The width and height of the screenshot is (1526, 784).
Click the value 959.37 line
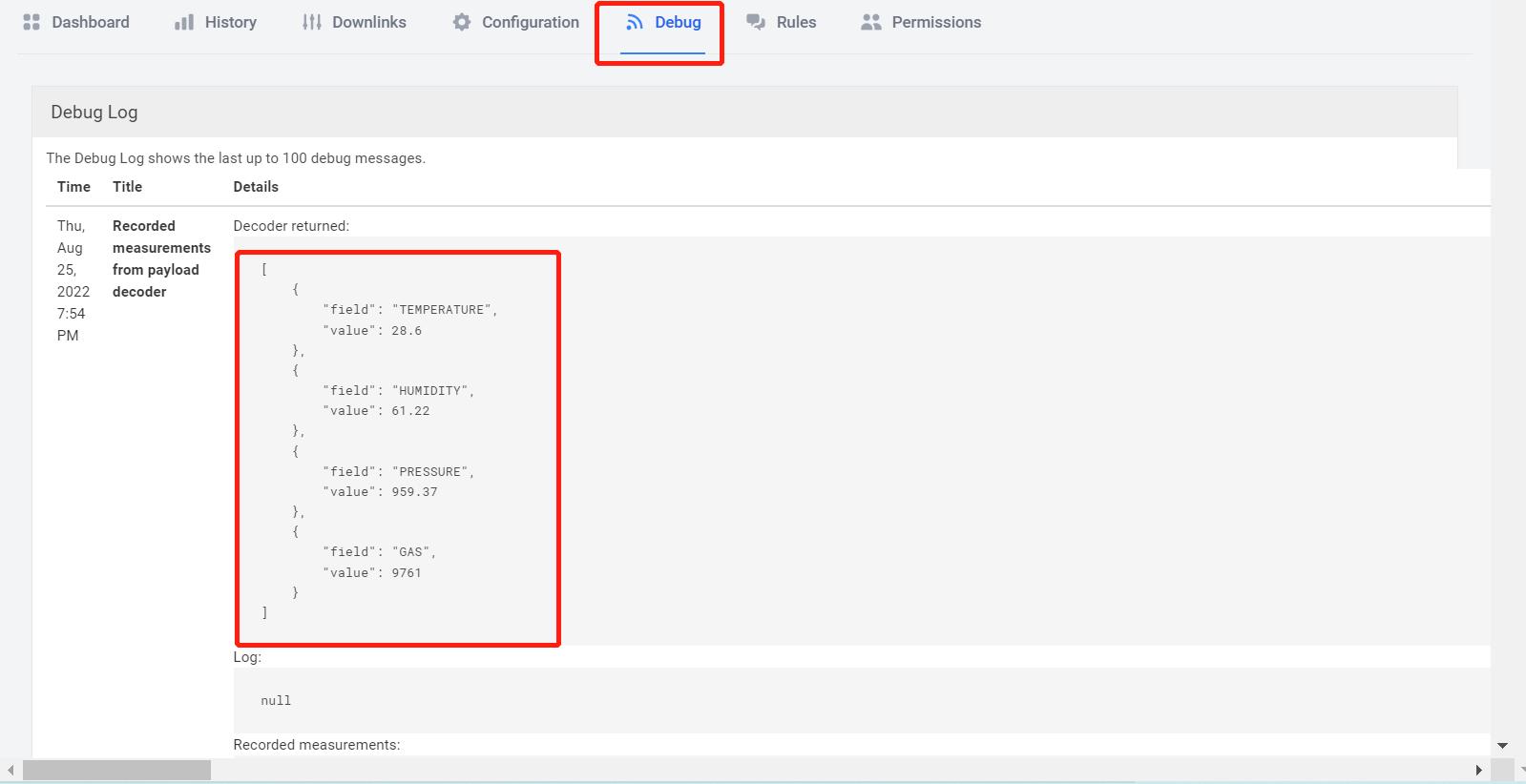[380, 492]
